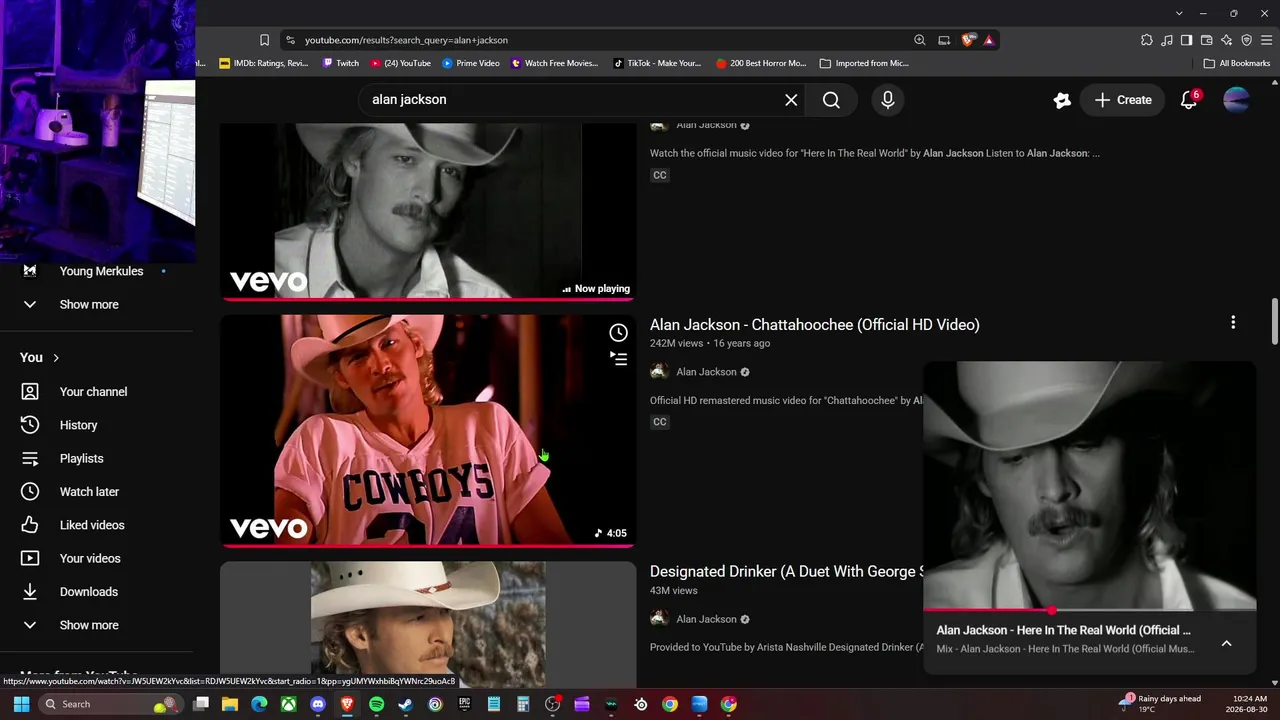Viewport: 1280px width, 720px height.
Task: Open the Windows Start menu
Action: tap(21, 704)
